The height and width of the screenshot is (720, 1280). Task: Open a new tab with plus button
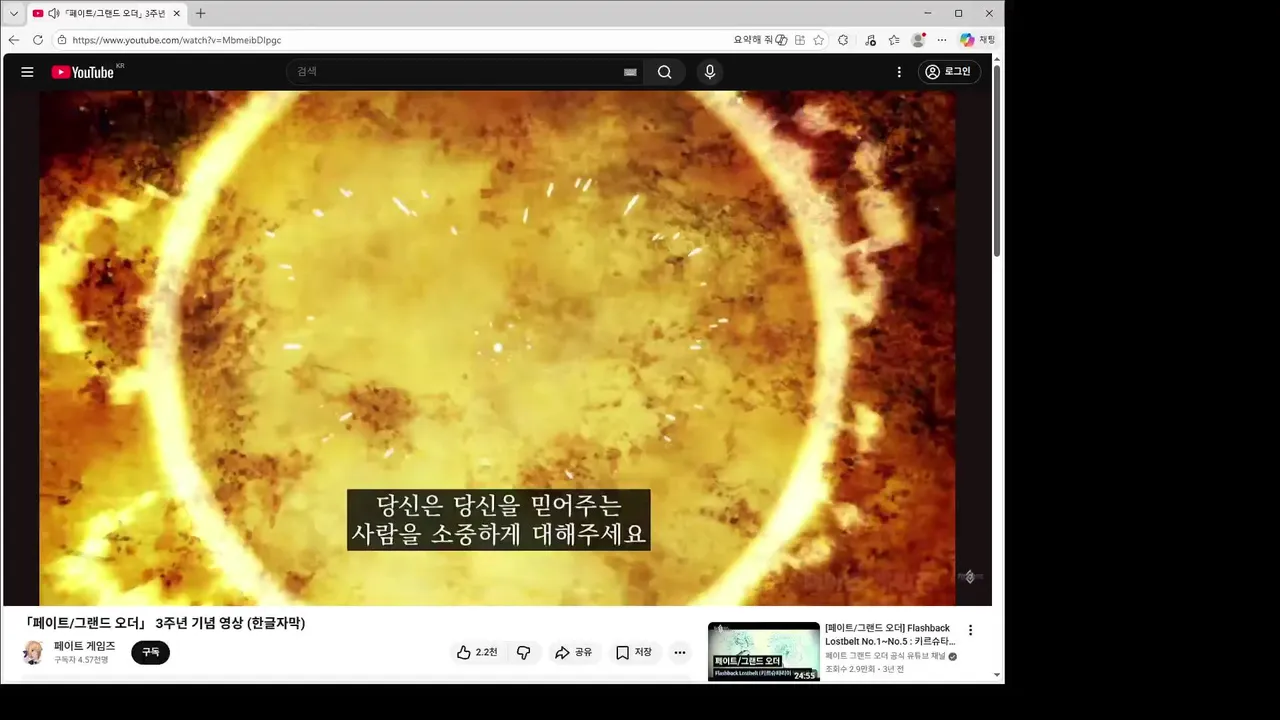200,13
